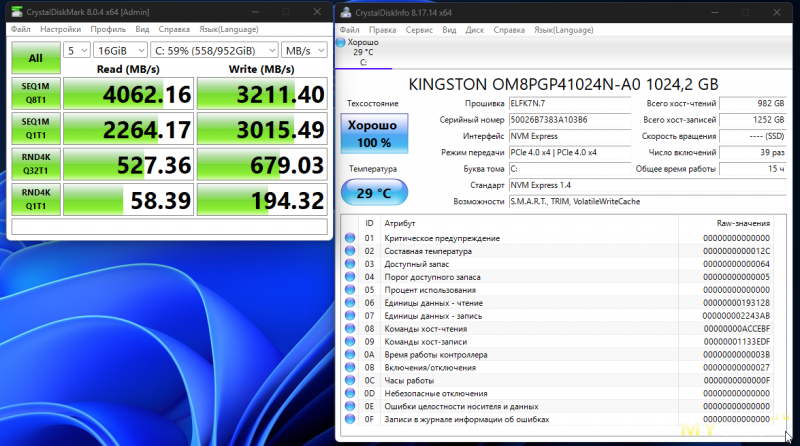
Task: Open Справка menu in CrystalDiskMark
Action: coord(174,29)
